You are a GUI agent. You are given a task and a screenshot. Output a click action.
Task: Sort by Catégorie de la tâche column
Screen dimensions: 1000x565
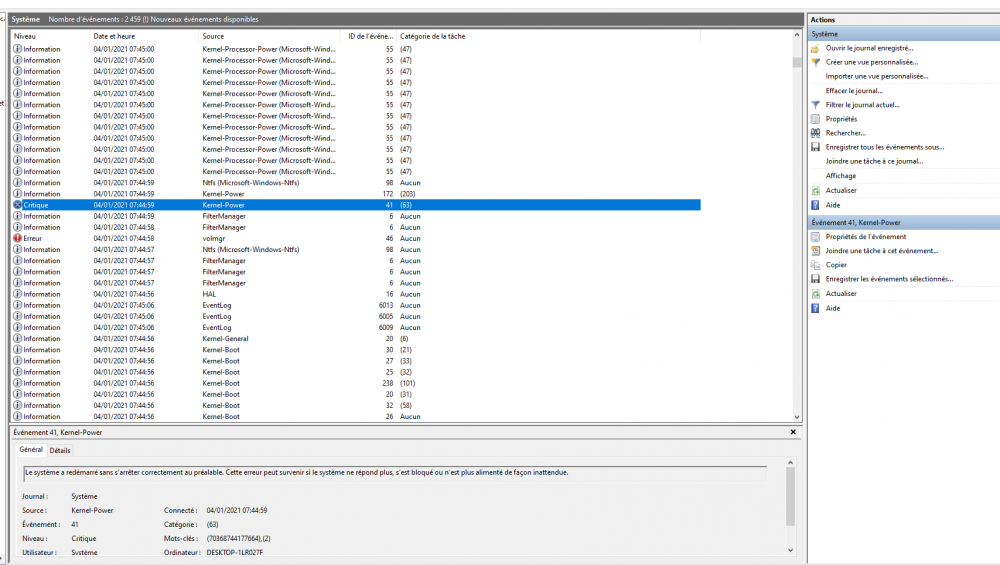click(x=548, y=36)
